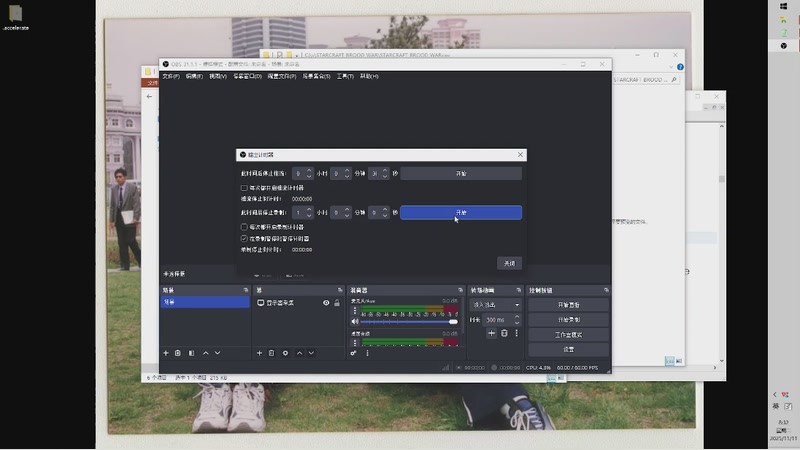Click the add source plus icon
This screenshot has width=800, height=450.
click(x=259, y=353)
